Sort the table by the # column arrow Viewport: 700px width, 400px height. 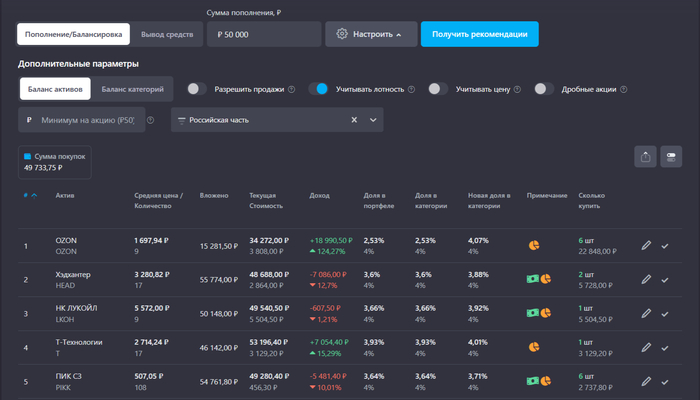coord(35,195)
